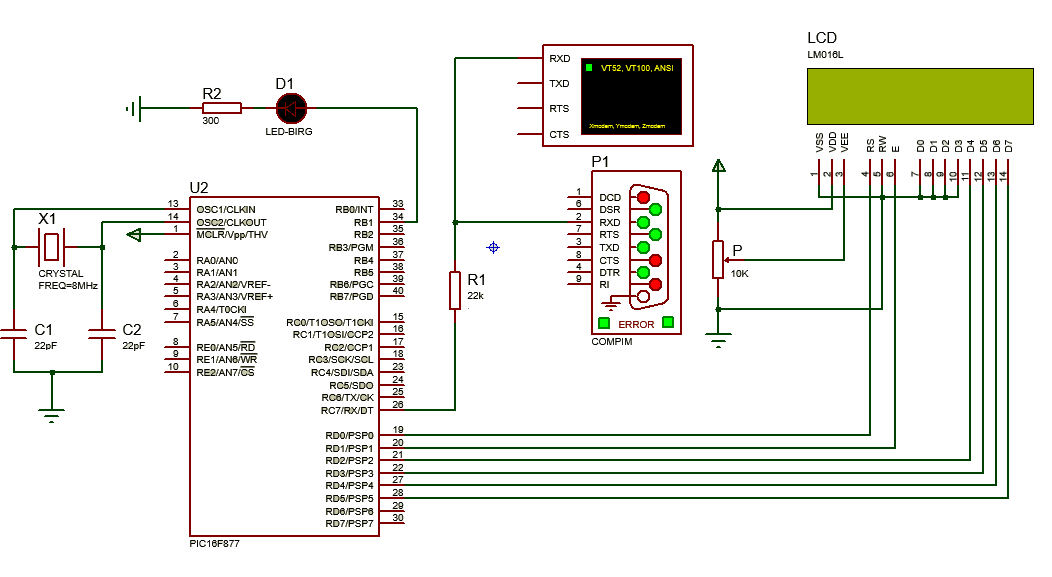The width and height of the screenshot is (1052, 577).
Task: Click the power arrow terminal above the potentiometer
Action: click(x=719, y=166)
